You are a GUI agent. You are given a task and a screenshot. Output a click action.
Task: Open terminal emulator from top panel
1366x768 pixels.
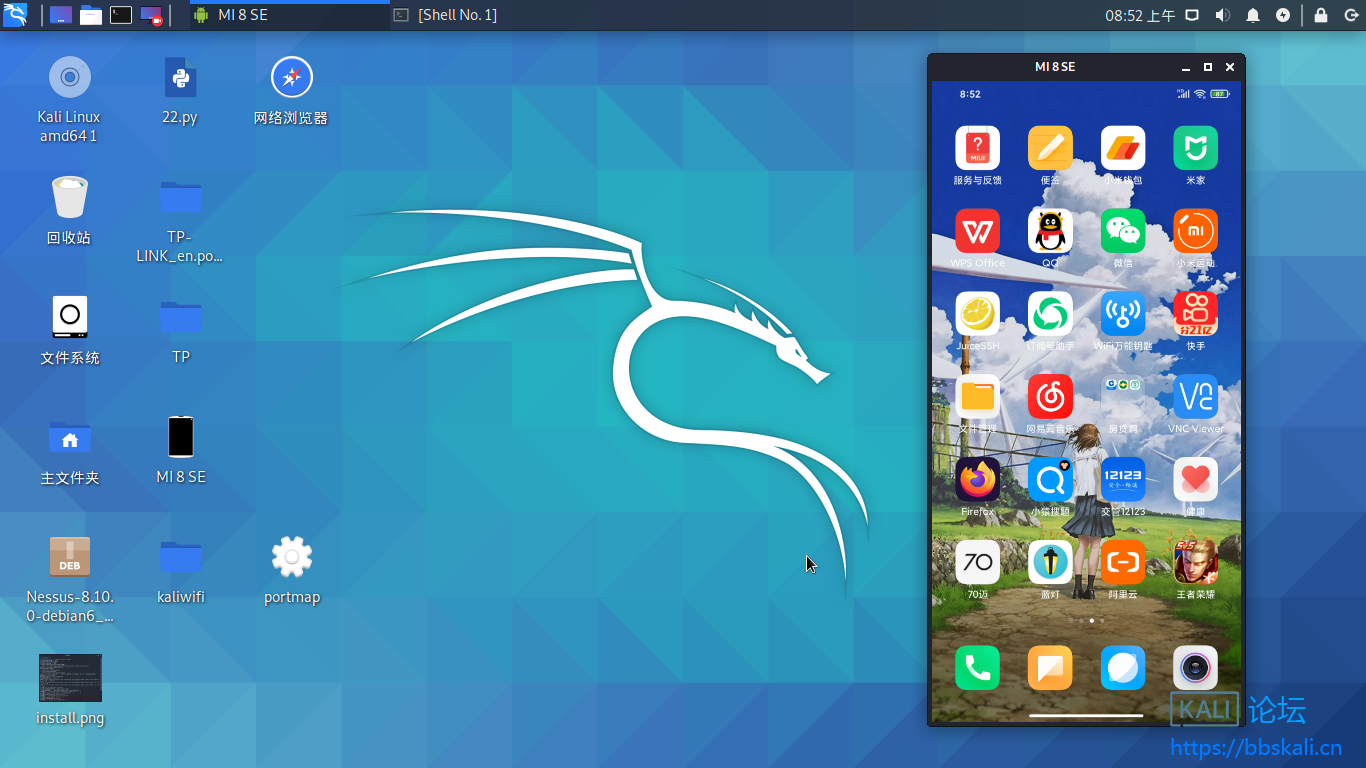coord(121,15)
